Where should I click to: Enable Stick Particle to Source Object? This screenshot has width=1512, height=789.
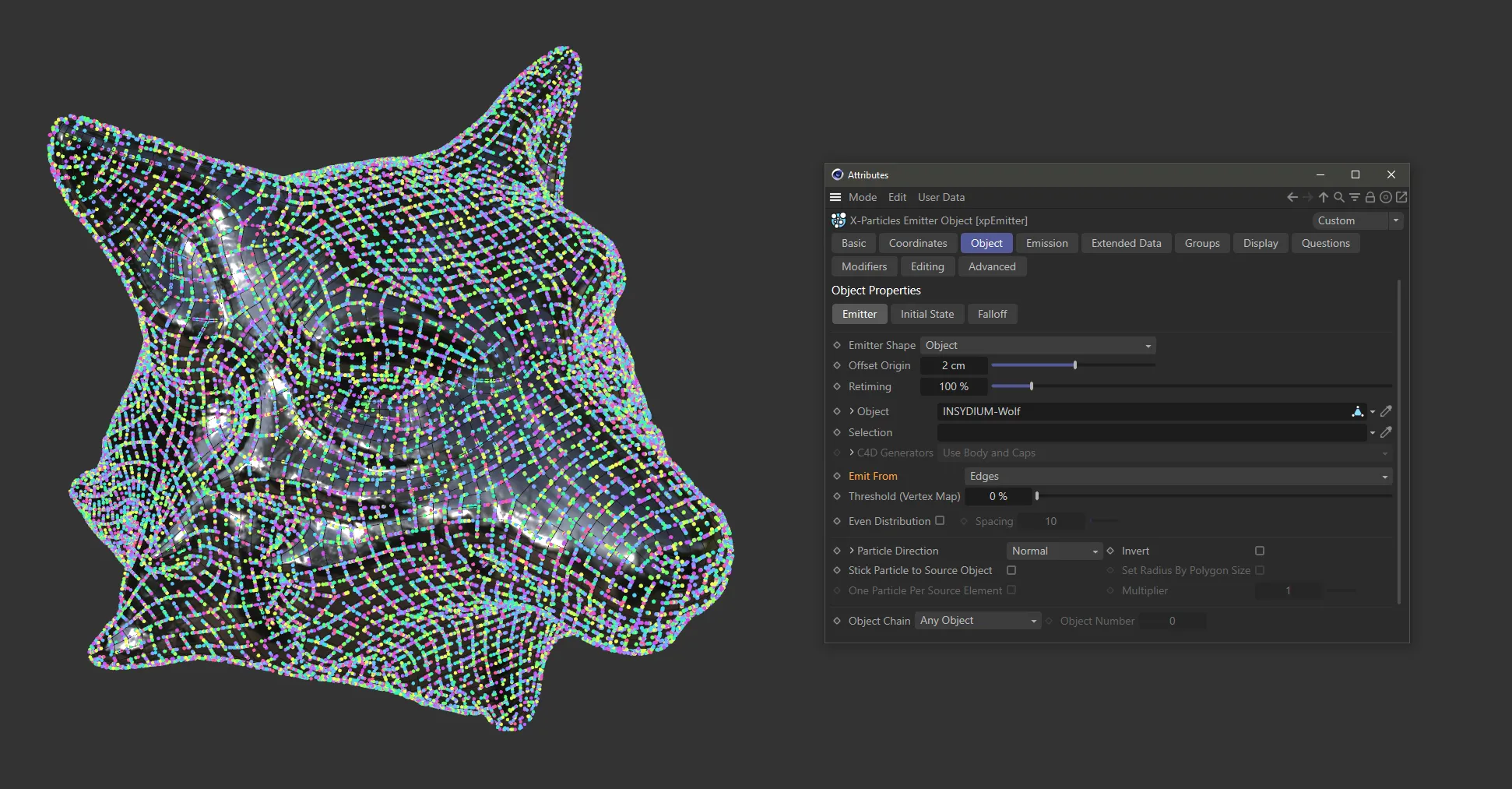click(1012, 570)
